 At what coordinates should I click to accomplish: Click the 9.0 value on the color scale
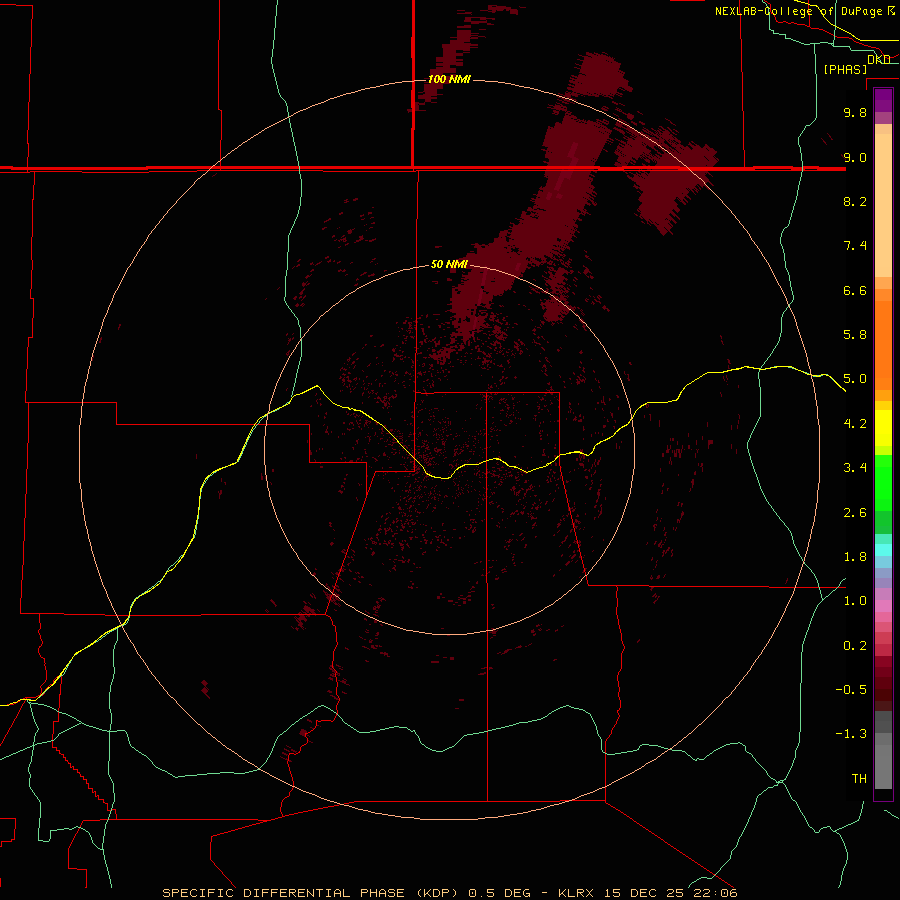[855, 157]
